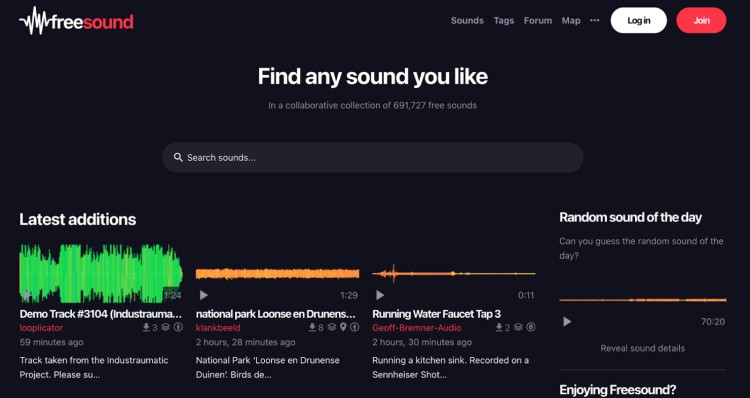The image size is (750, 398).
Task: Click 'National Park Loonse en Drunense Duinen' description
Action: coord(268,367)
